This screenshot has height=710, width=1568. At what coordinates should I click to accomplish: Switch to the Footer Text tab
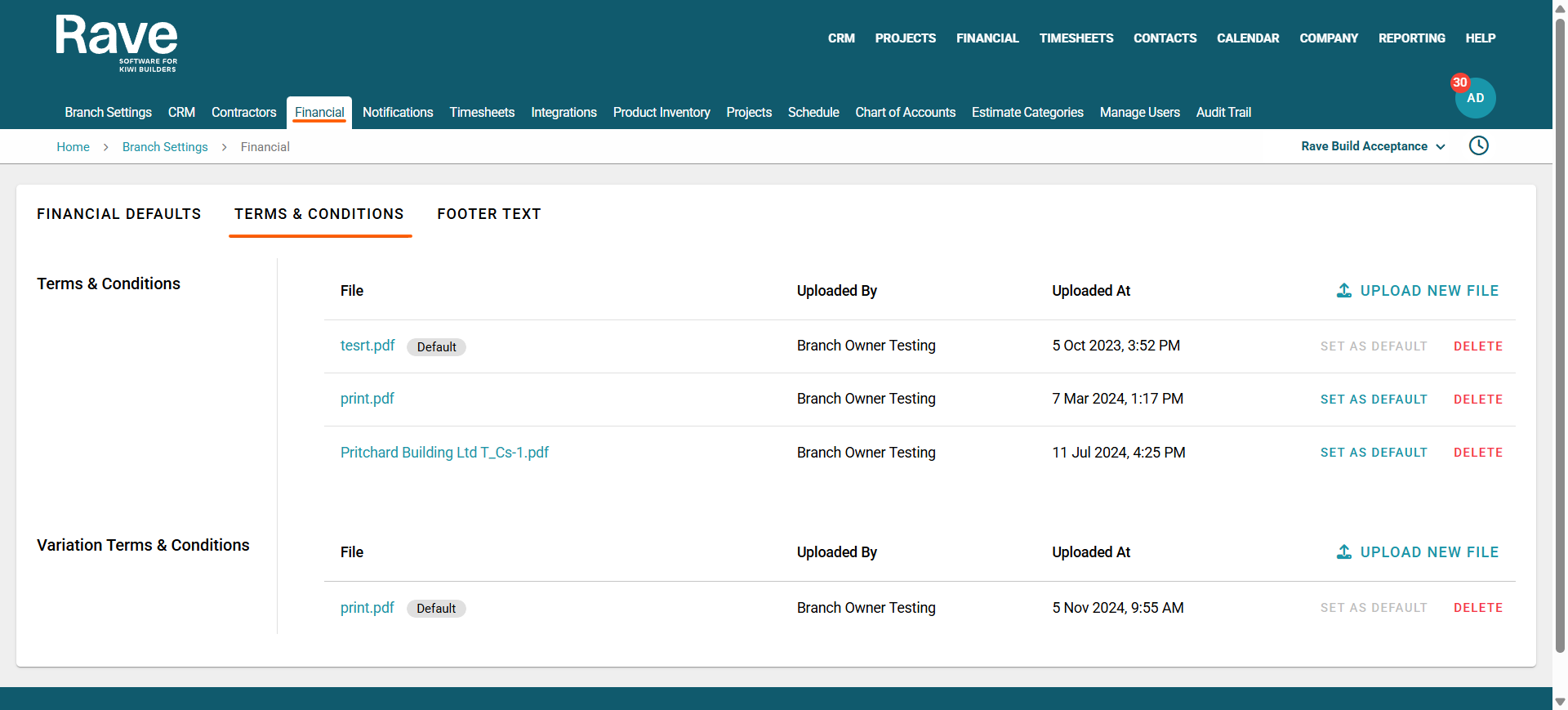click(488, 214)
